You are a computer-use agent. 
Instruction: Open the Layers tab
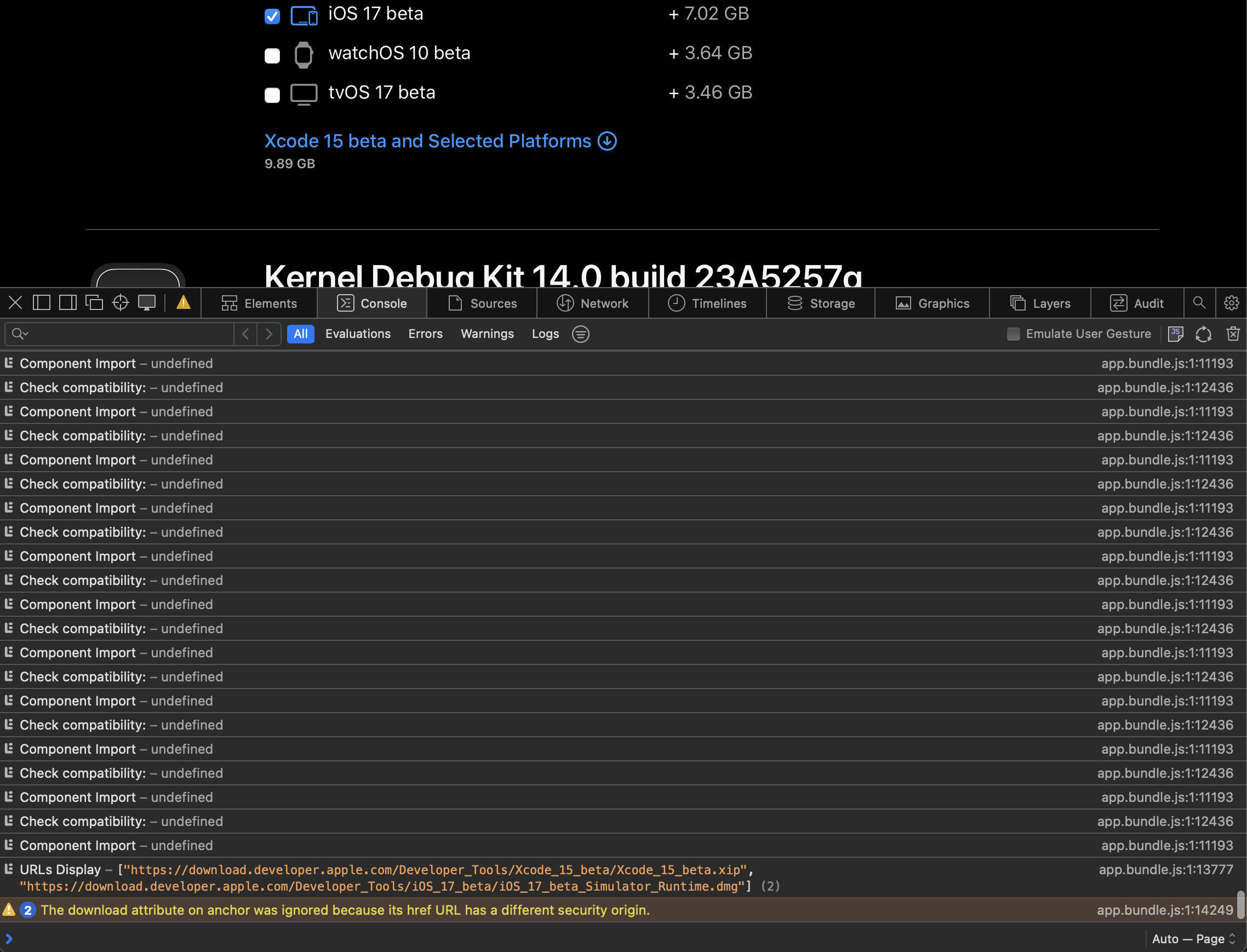1040,304
